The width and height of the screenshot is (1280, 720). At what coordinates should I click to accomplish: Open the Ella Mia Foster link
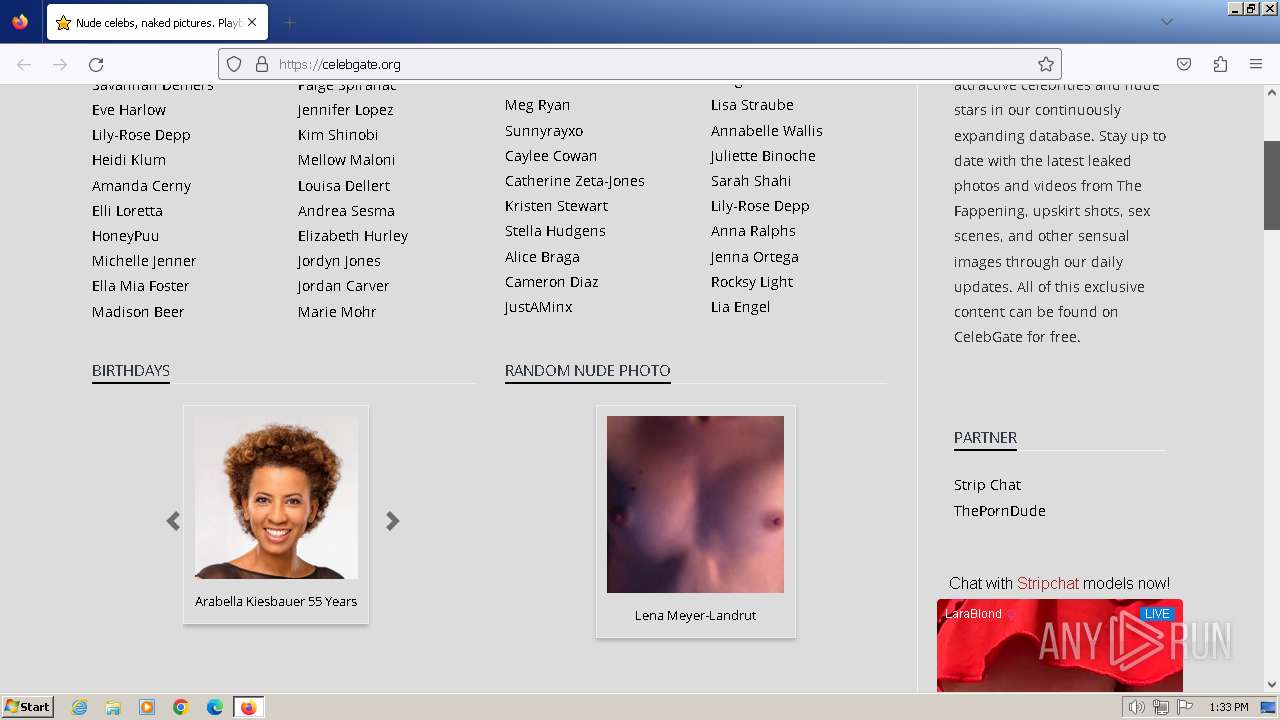click(140, 286)
